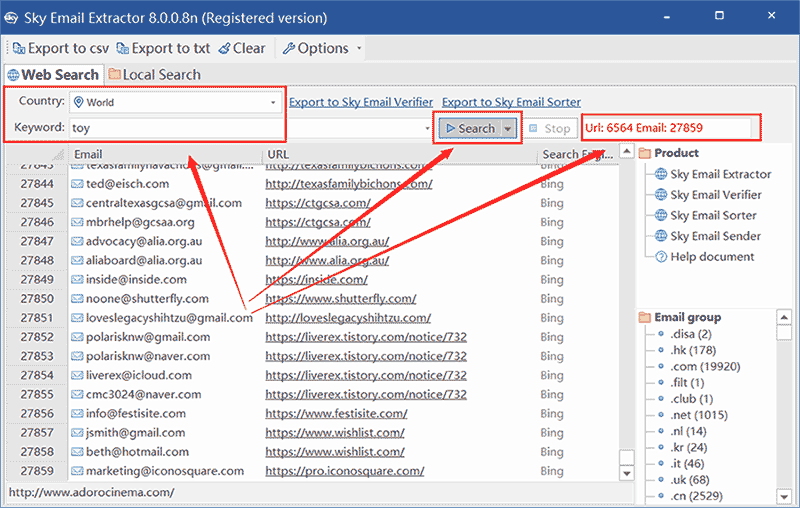Screen dimensions: 800x508
Task: Open Sky Email Sender in Product panel
Action: 715,236
